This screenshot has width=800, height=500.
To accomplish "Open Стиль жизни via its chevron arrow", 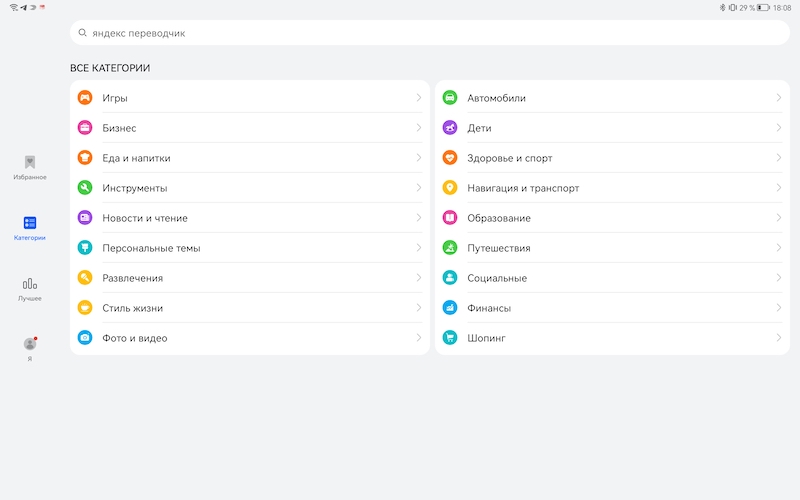I will point(419,308).
